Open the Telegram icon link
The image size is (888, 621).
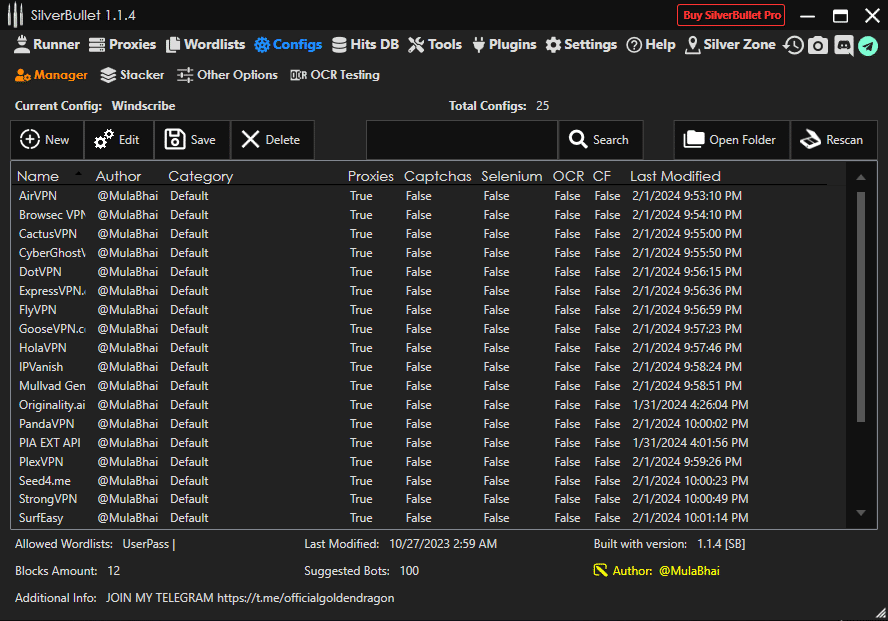[x=868, y=45]
